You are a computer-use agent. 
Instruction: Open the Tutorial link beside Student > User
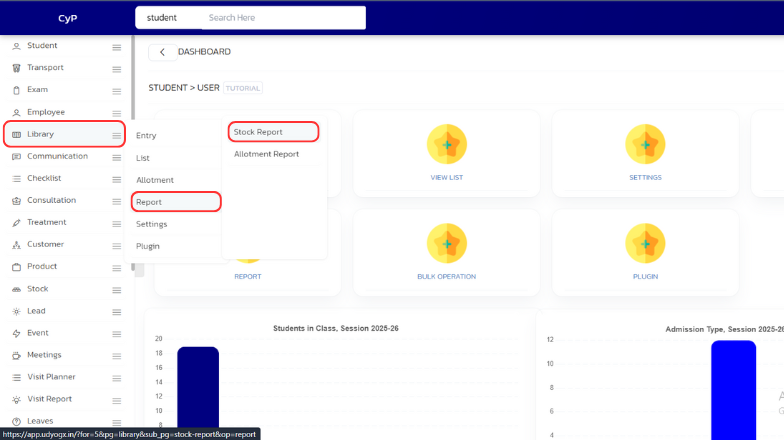click(243, 88)
